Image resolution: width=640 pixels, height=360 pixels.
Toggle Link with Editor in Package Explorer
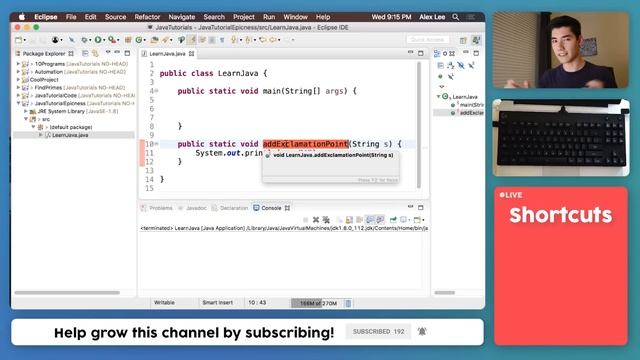coord(96,53)
